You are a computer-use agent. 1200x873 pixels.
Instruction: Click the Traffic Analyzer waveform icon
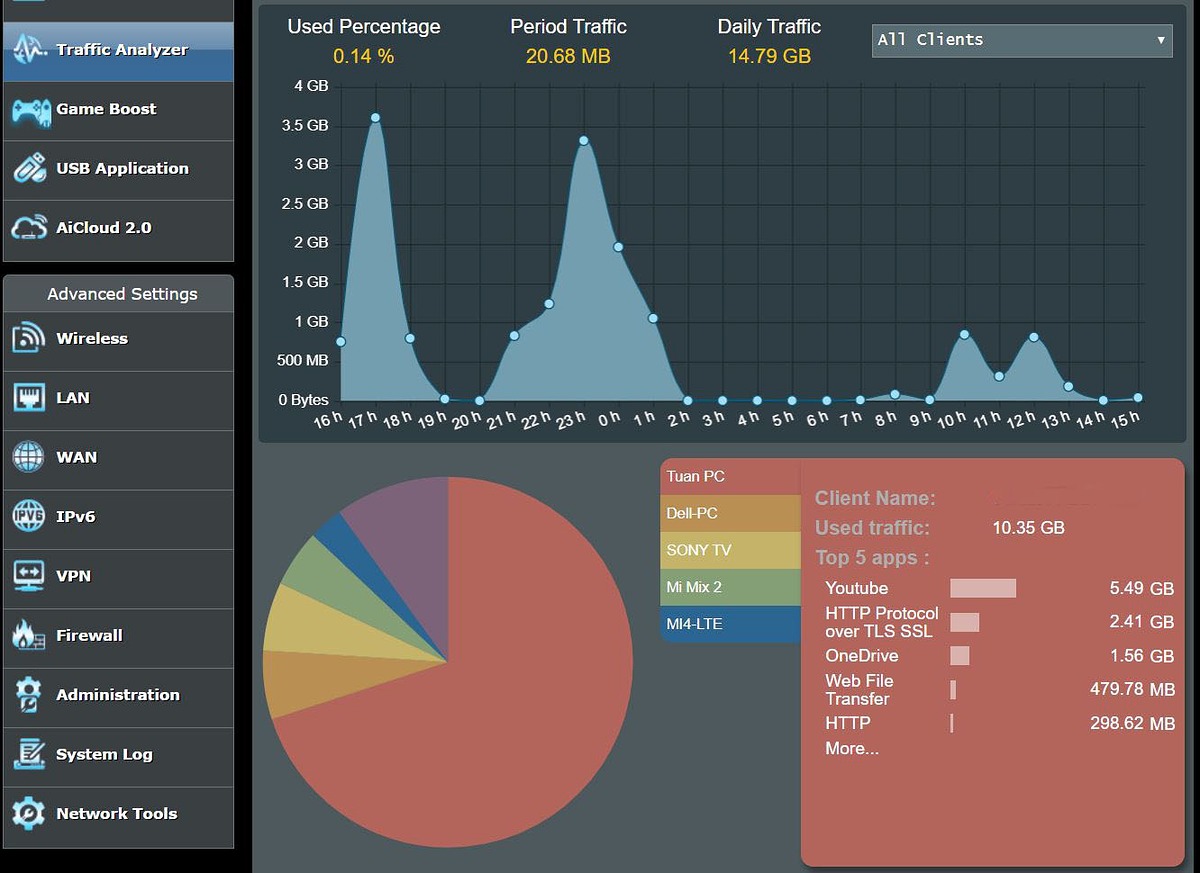(29, 49)
